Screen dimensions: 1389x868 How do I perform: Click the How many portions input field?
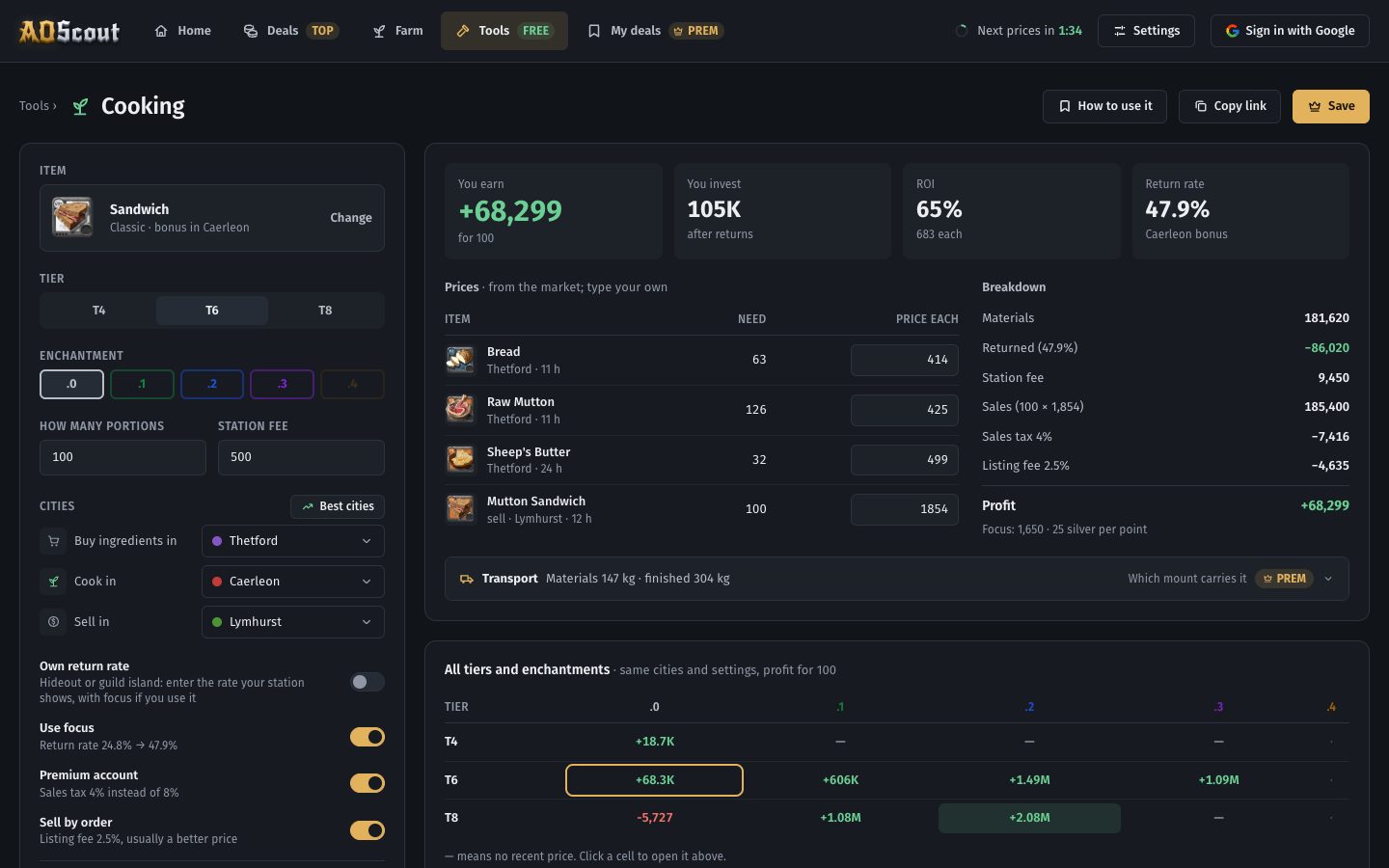click(123, 457)
